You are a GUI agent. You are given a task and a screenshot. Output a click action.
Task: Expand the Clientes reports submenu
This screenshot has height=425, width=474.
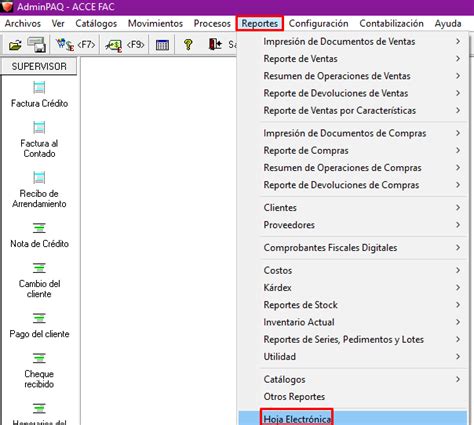click(x=353, y=208)
